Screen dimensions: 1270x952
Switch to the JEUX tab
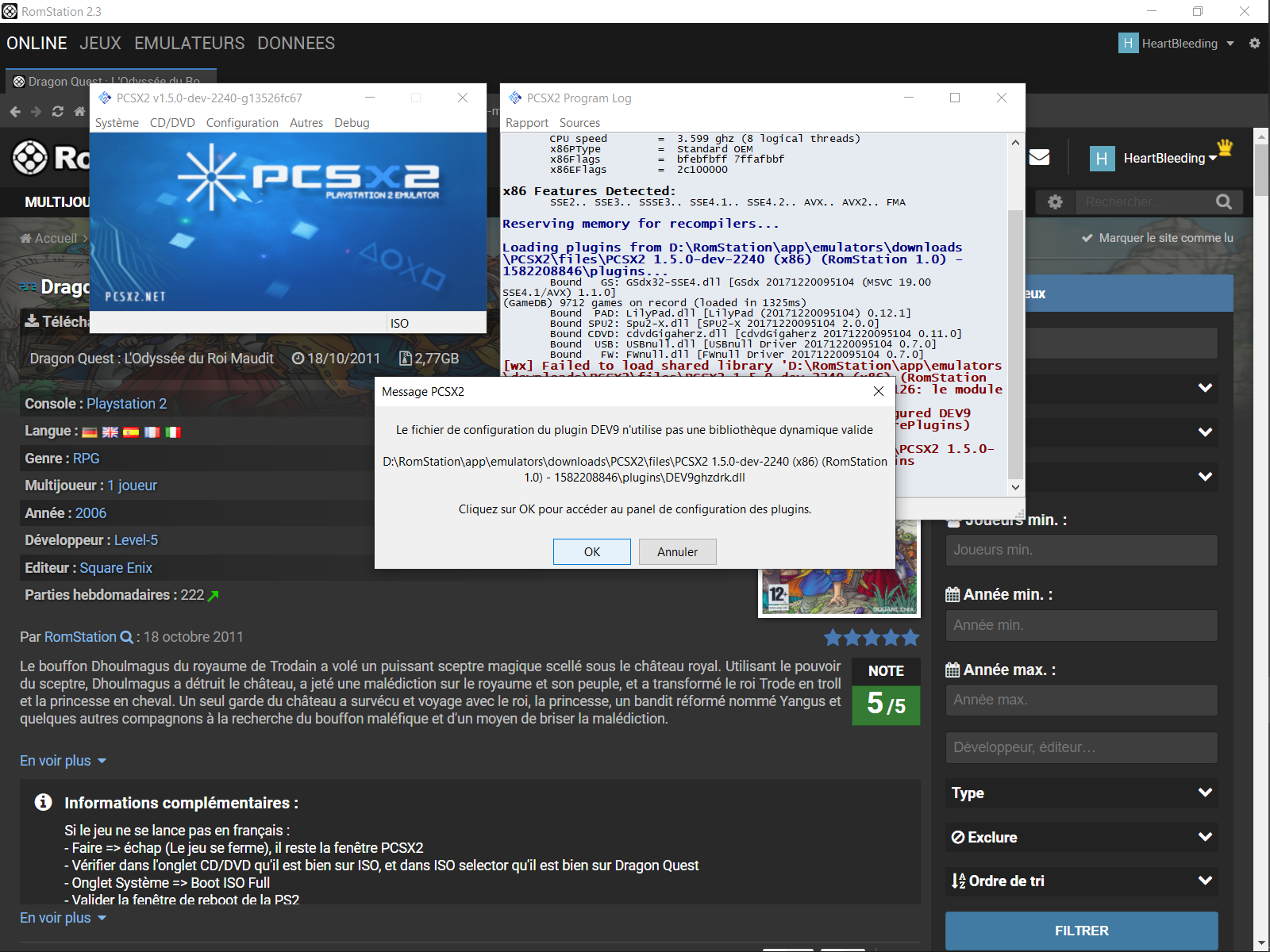[x=100, y=43]
